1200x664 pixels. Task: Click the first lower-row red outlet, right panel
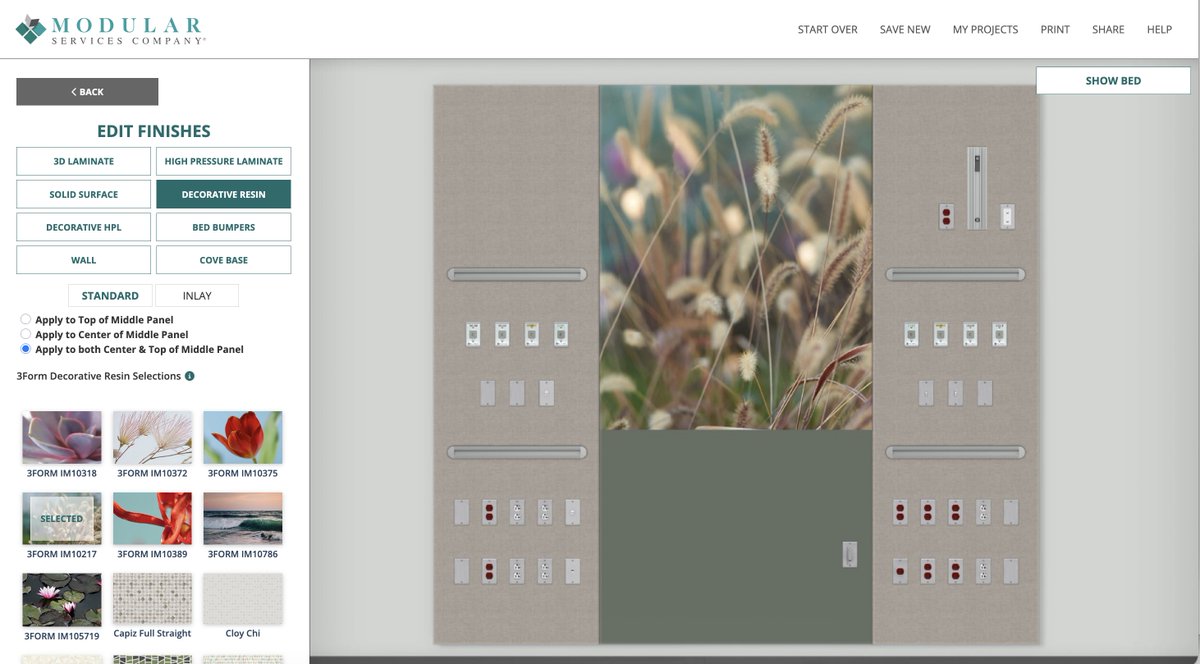click(x=900, y=571)
